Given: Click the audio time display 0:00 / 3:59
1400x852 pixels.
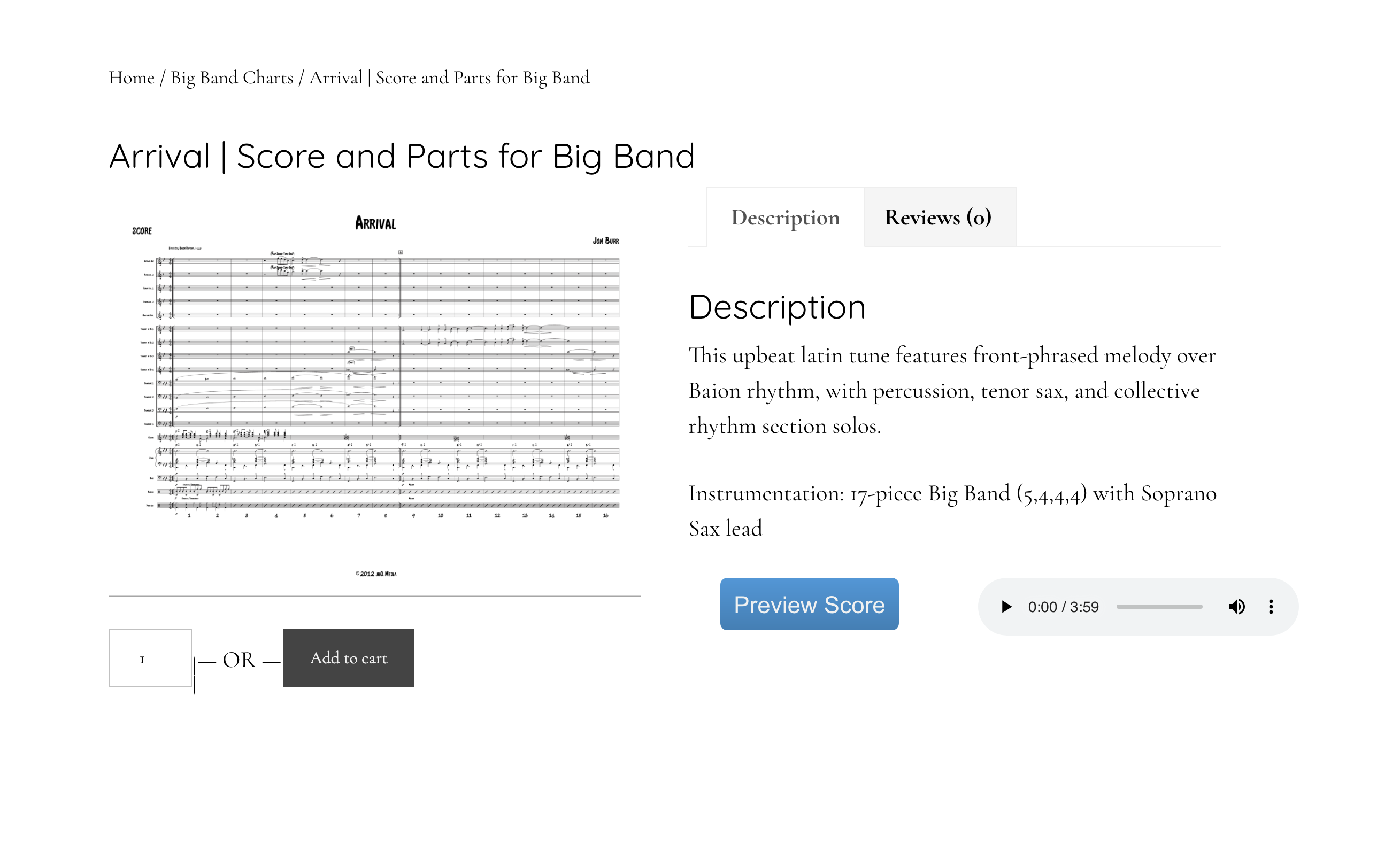Looking at the screenshot, I should (1063, 607).
